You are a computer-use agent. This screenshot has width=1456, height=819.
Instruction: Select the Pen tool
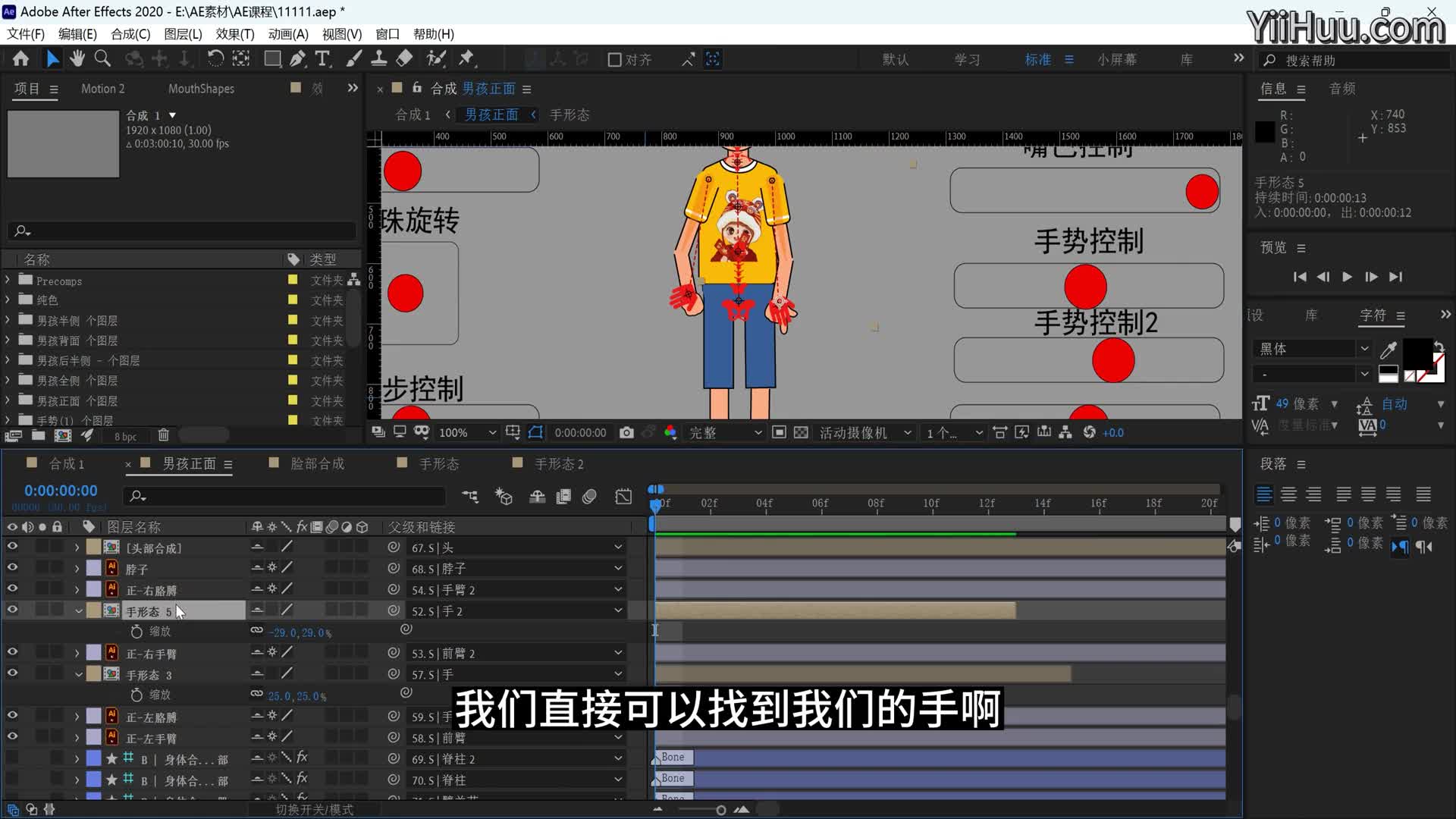click(298, 58)
